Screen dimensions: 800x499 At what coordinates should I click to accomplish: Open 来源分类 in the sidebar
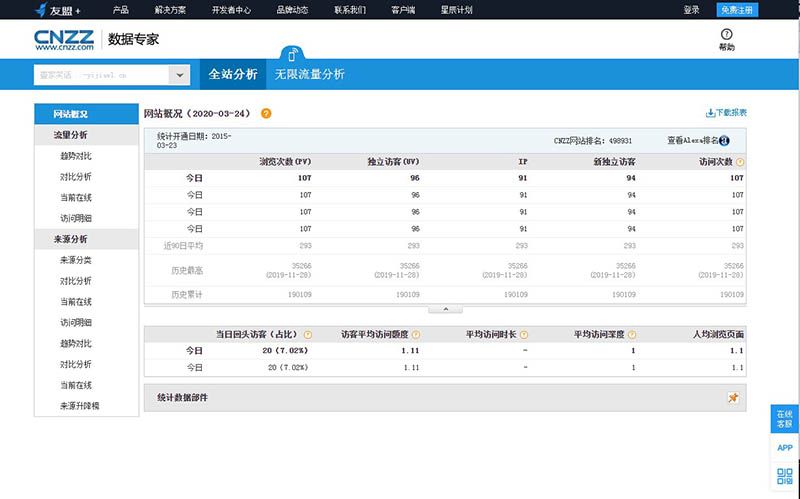[76, 260]
